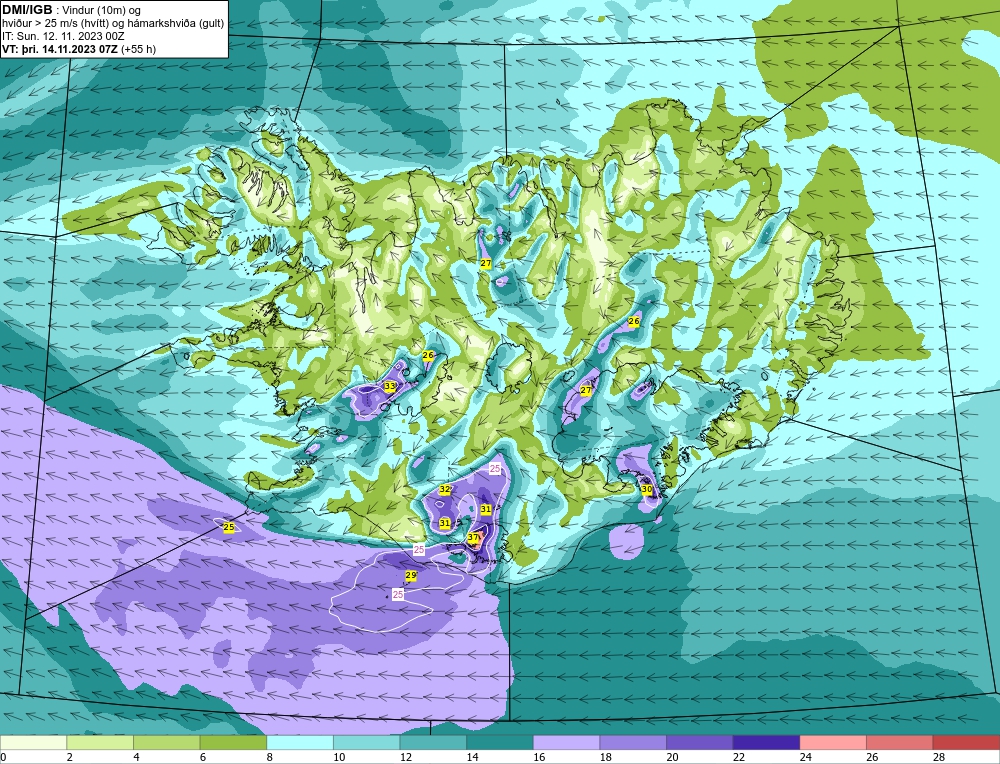Select the light cyan 8–10 m/s legend swatch

point(300,742)
